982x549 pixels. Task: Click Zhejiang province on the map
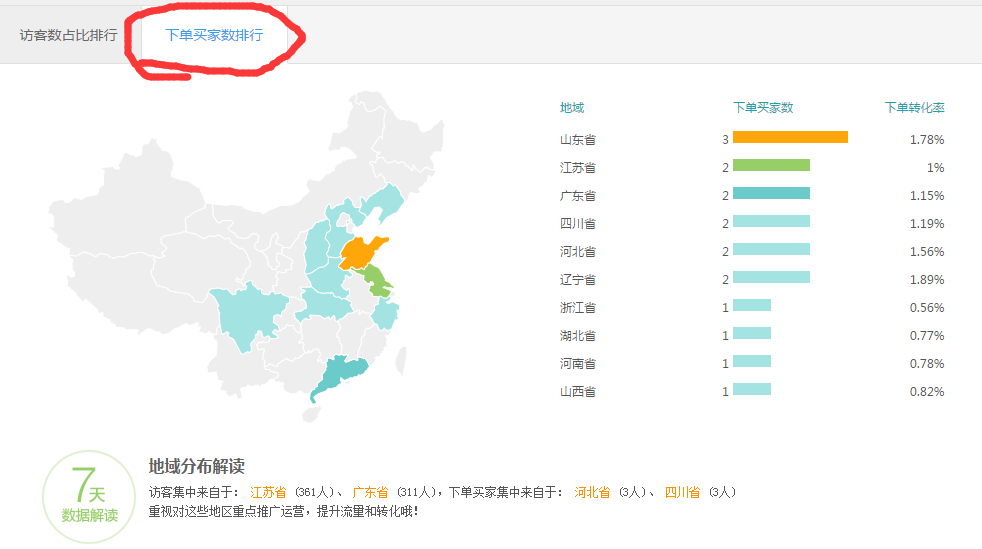click(x=385, y=314)
